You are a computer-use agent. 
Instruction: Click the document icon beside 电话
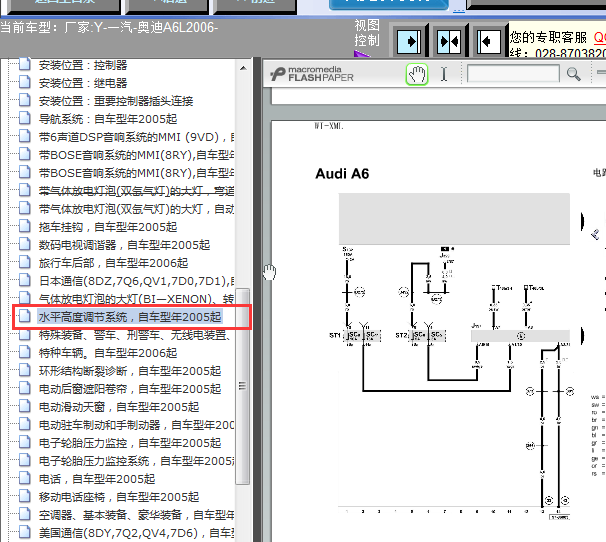(x=25, y=478)
